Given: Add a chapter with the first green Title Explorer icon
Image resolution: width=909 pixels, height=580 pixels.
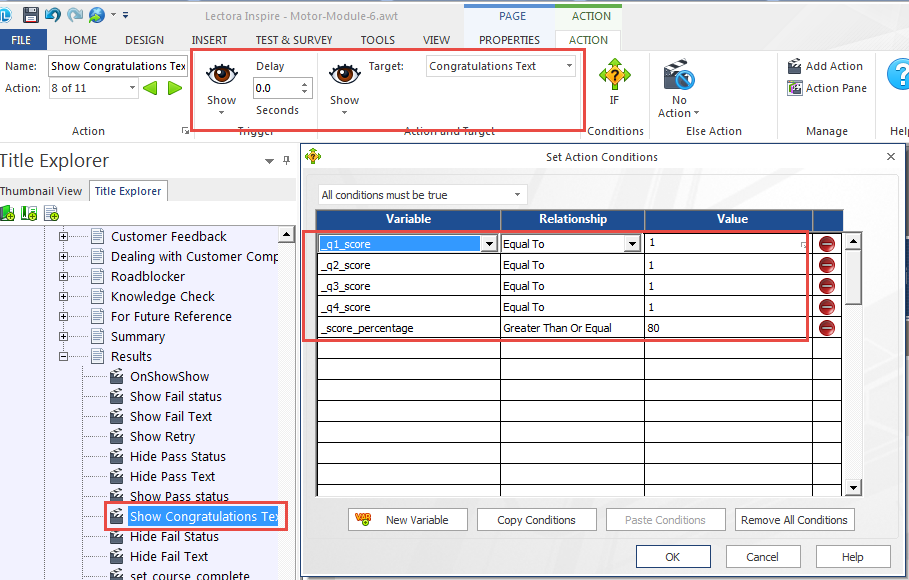Looking at the screenshot, I should (8, 214).
